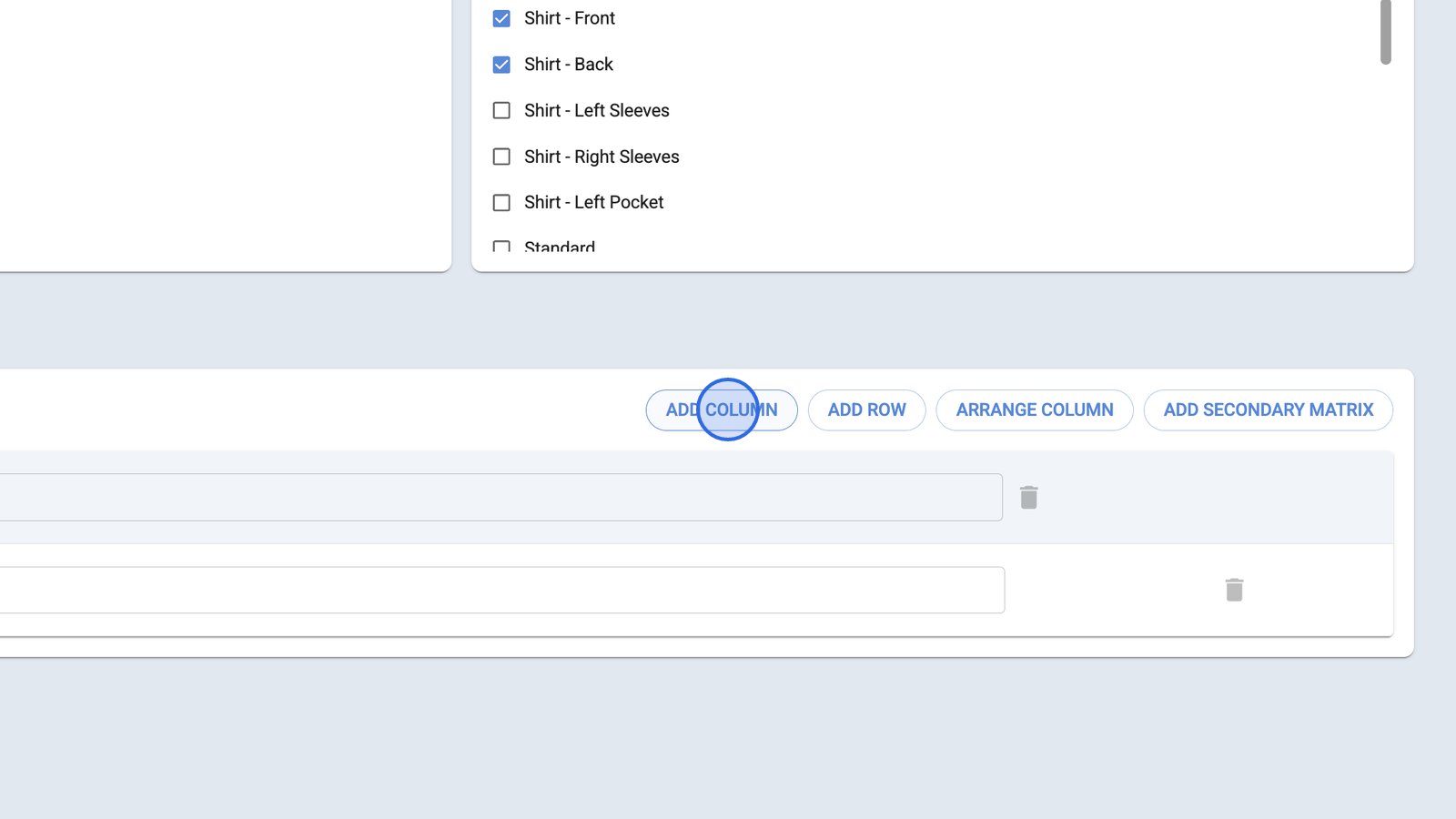Screen dimensions: 1456x819
Task: Click the white second row text field
Action: 500,591
